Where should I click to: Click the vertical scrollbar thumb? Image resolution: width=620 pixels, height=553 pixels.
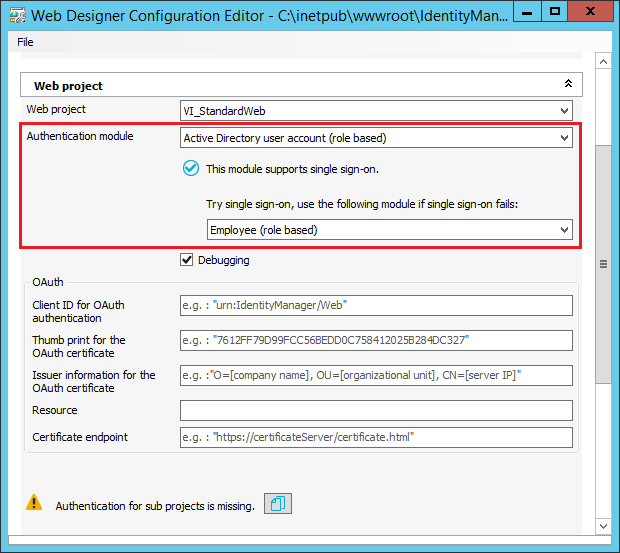[603, 264]
